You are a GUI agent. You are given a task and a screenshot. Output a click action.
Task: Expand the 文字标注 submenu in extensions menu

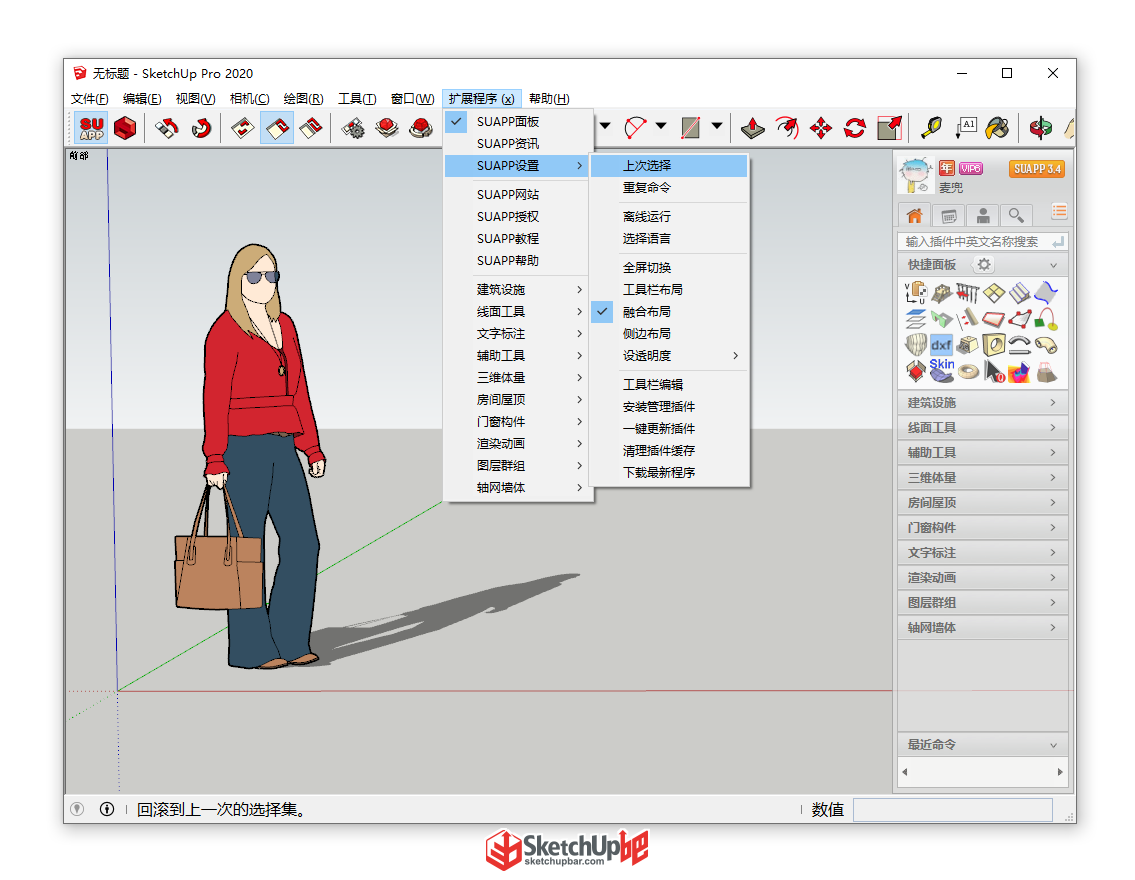[518, 334]
